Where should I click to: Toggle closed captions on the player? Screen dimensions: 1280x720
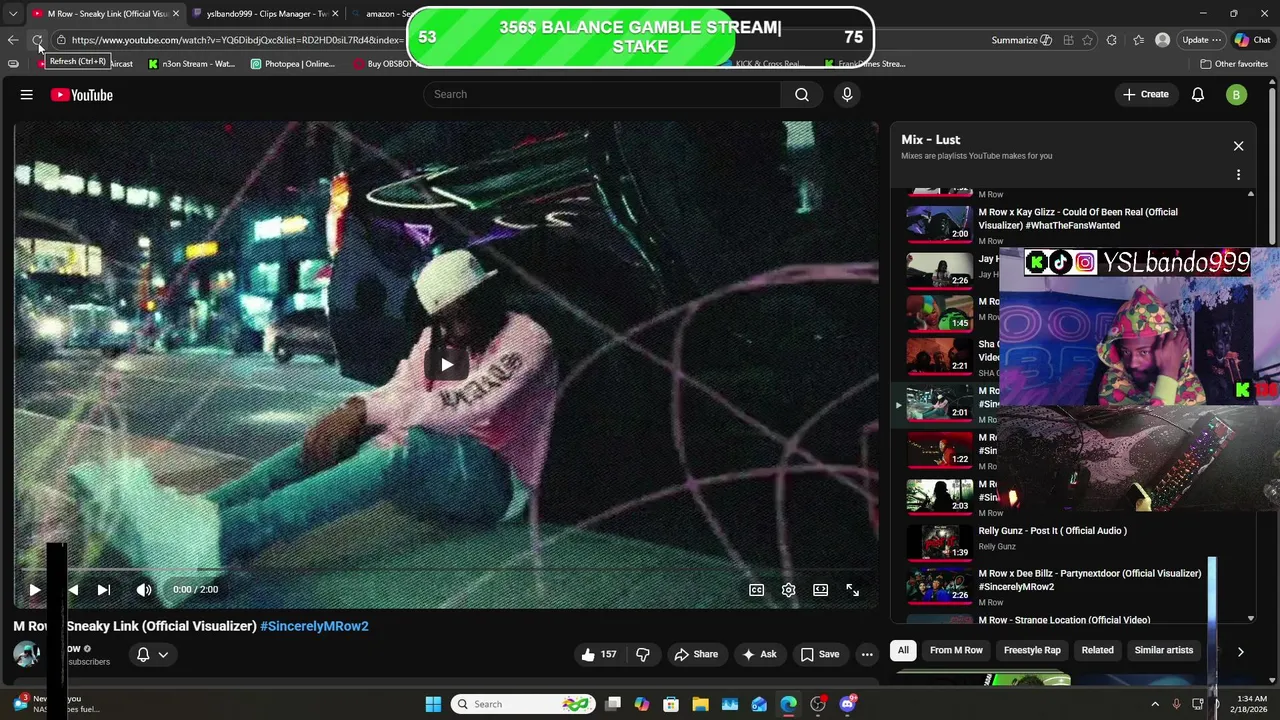[757, 590]
